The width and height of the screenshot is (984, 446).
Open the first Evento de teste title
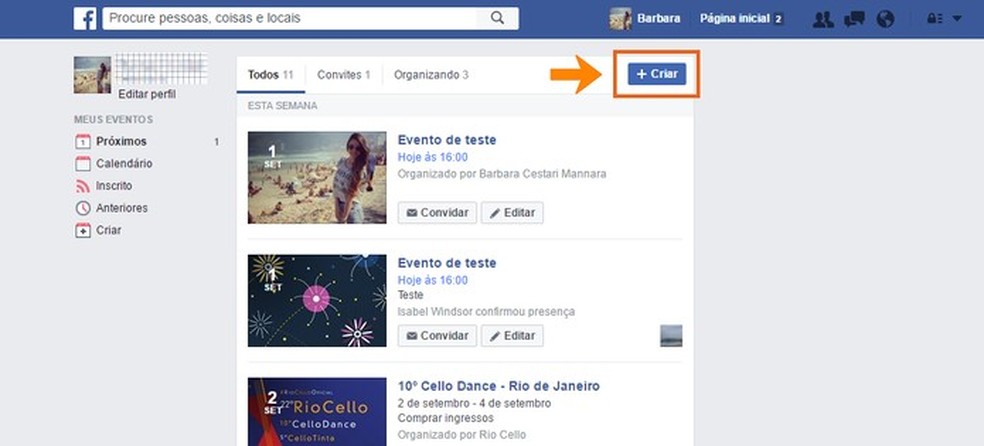pyautogui.click(x=447, y=140)
